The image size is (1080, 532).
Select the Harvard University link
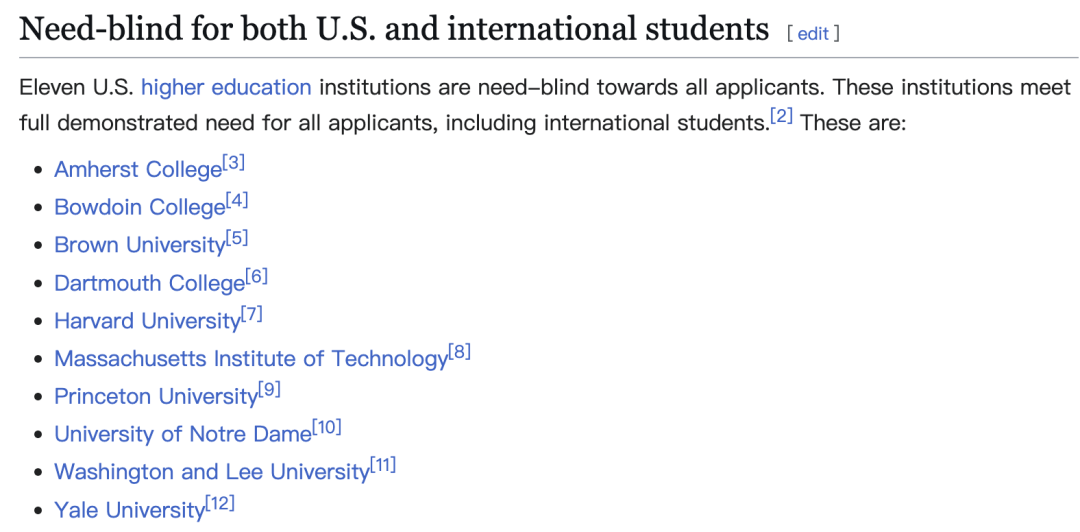[147, 321]
